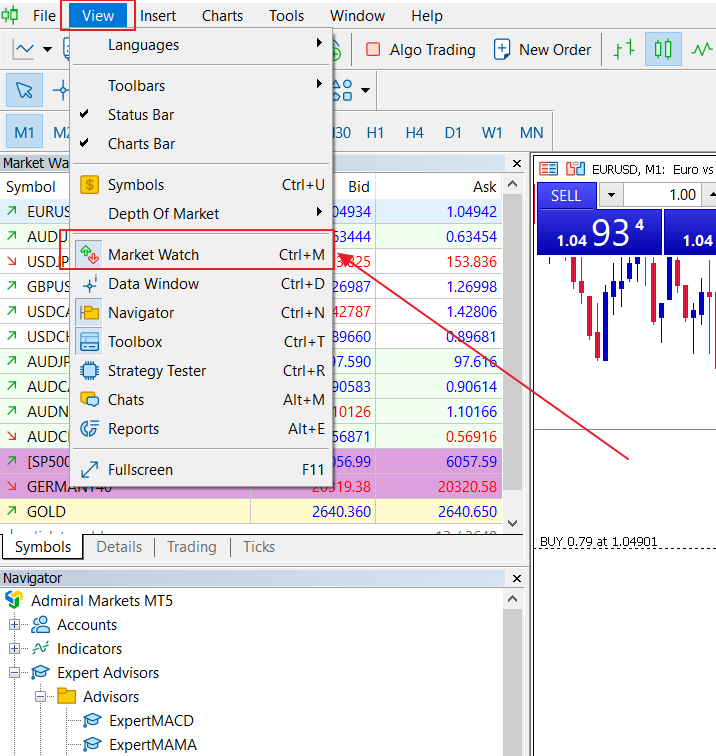Close the Navigator panel
This screenshot has width=716, height=756.
517,578
